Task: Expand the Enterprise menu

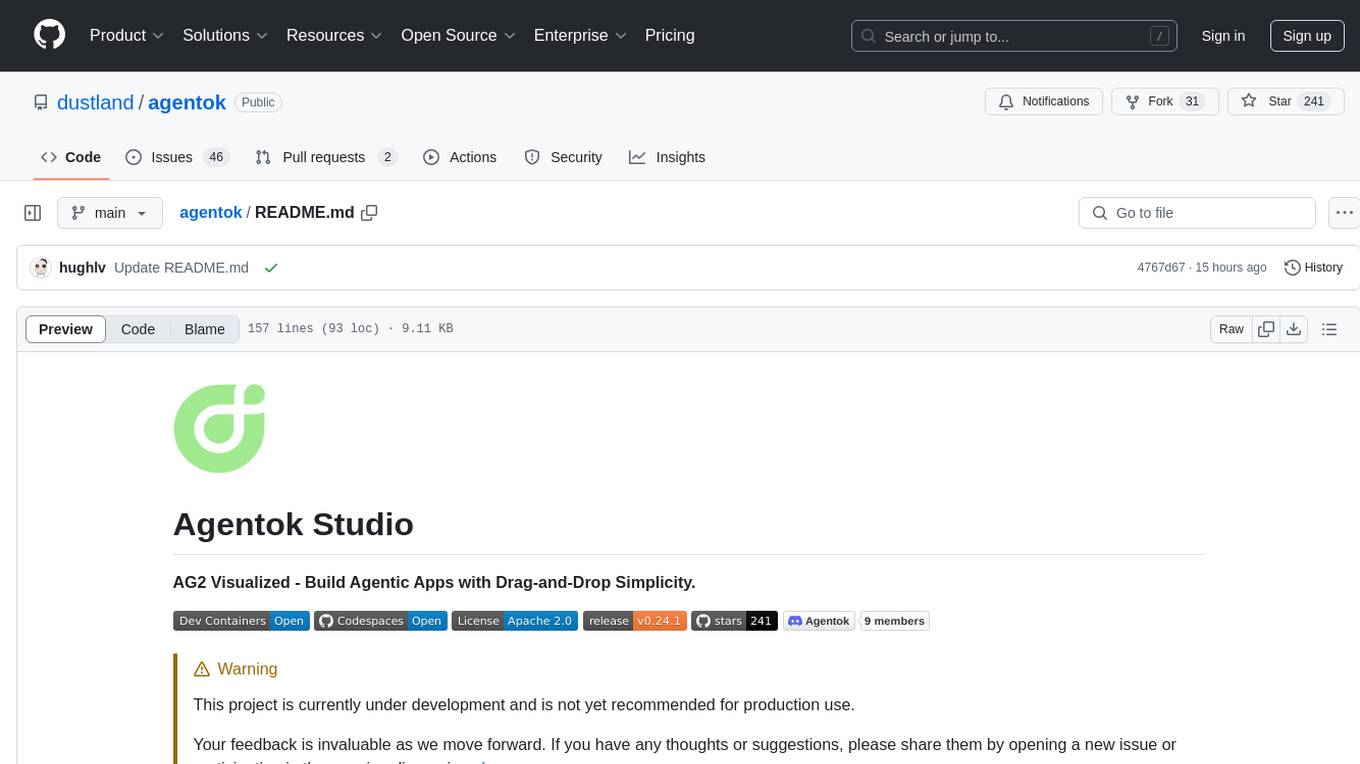Action: 580,35
